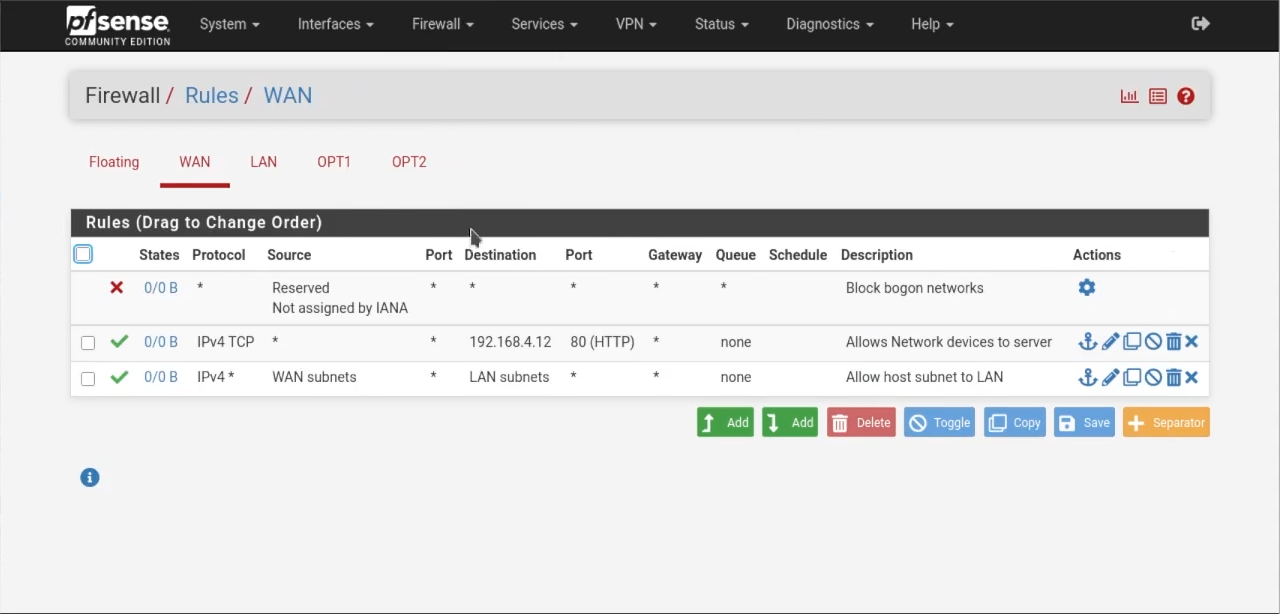Expand the Diagnostics dropdown menu
1280x614 pixels.
click(x=829, y=24)
